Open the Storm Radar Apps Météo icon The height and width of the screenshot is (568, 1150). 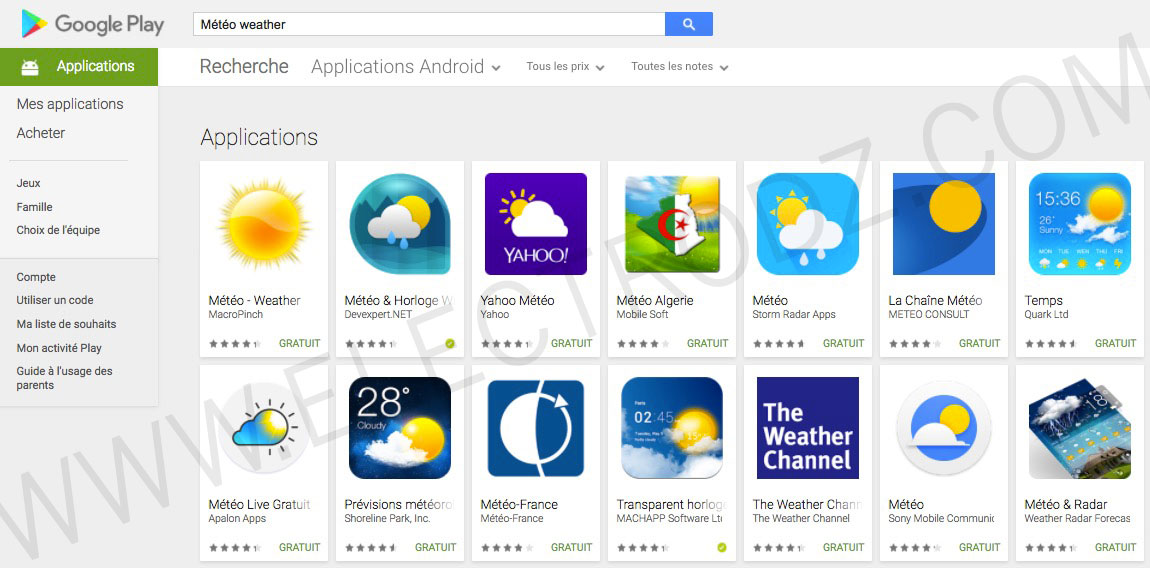807,224
